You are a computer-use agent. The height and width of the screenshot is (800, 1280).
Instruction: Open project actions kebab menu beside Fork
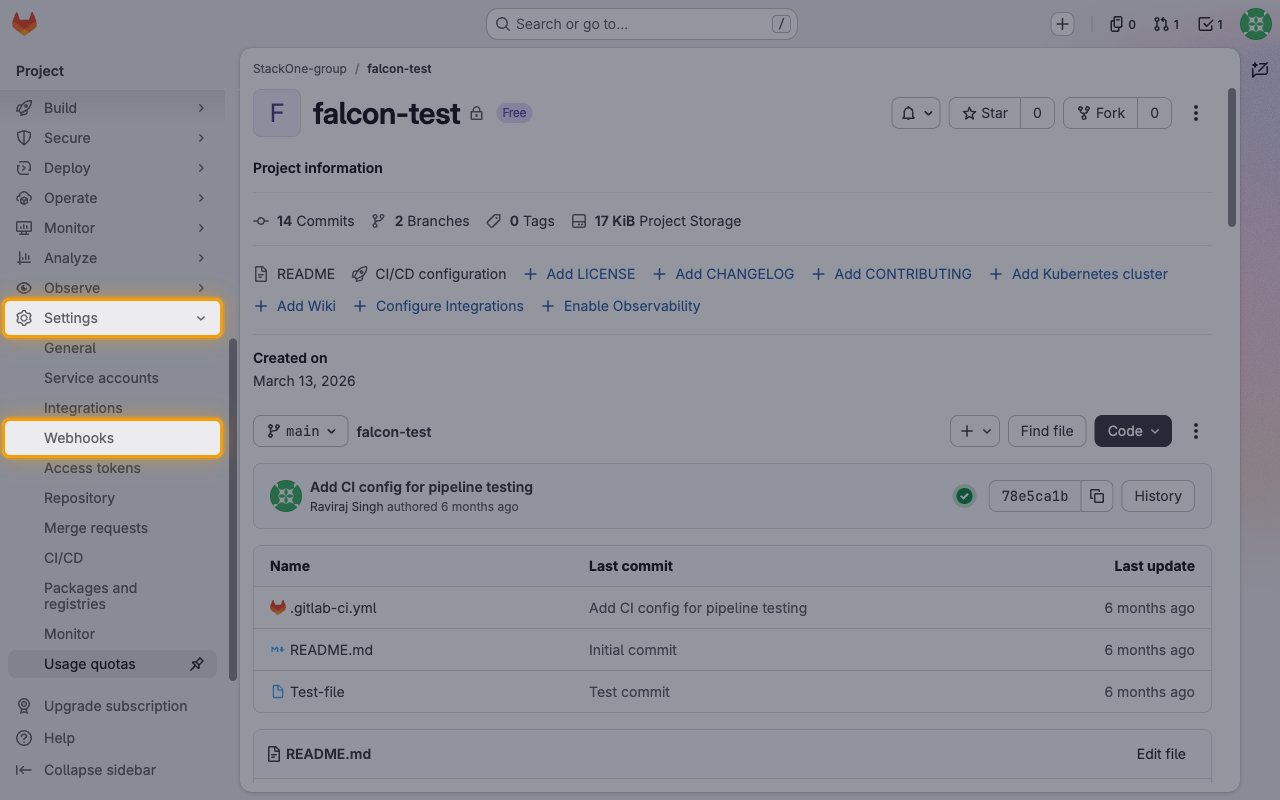[1196, 113]
